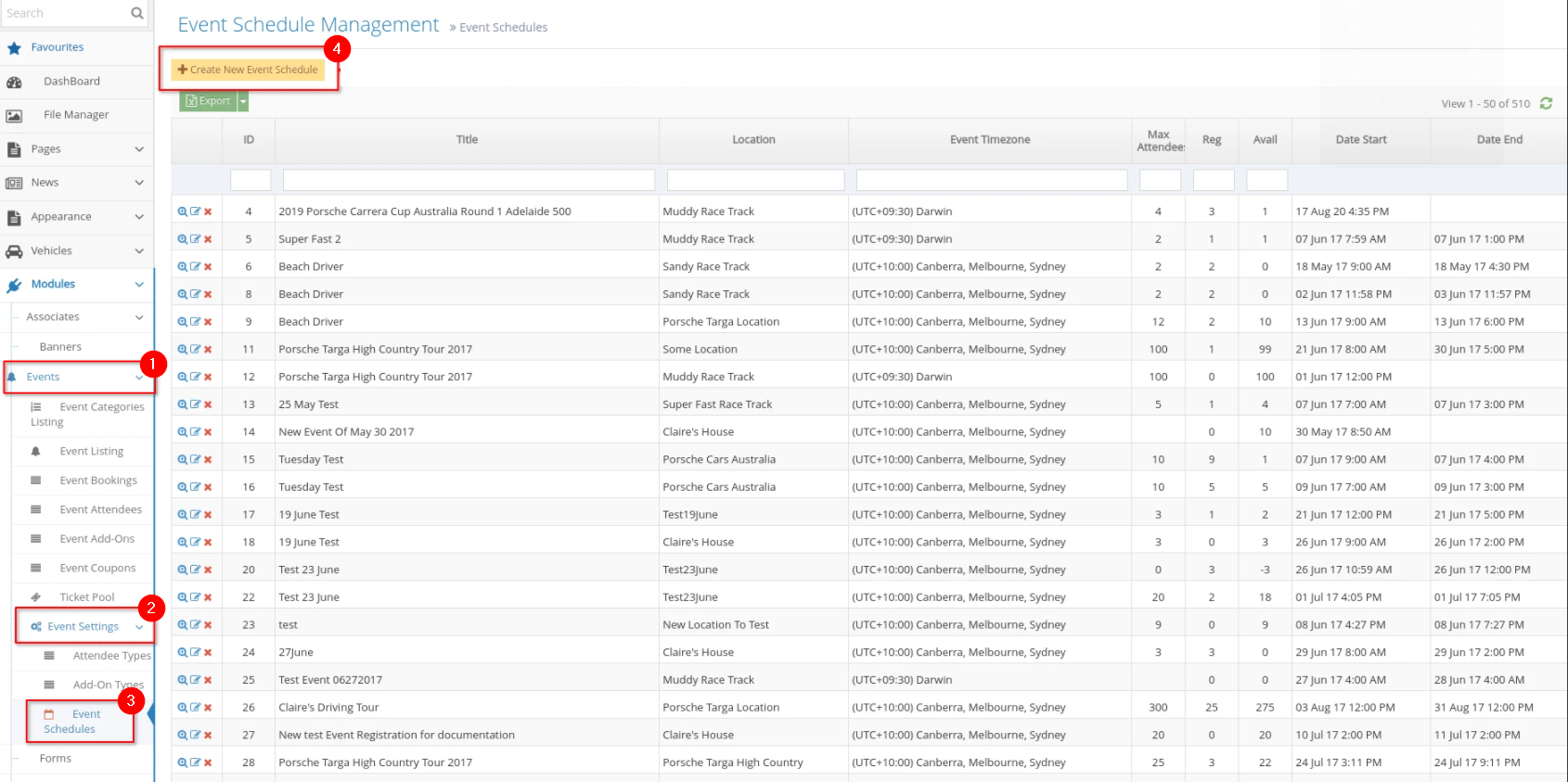The image size is (1568, 782).
Task: Expand the Vehicles sidebar section
Action: [x=139, y=251]
